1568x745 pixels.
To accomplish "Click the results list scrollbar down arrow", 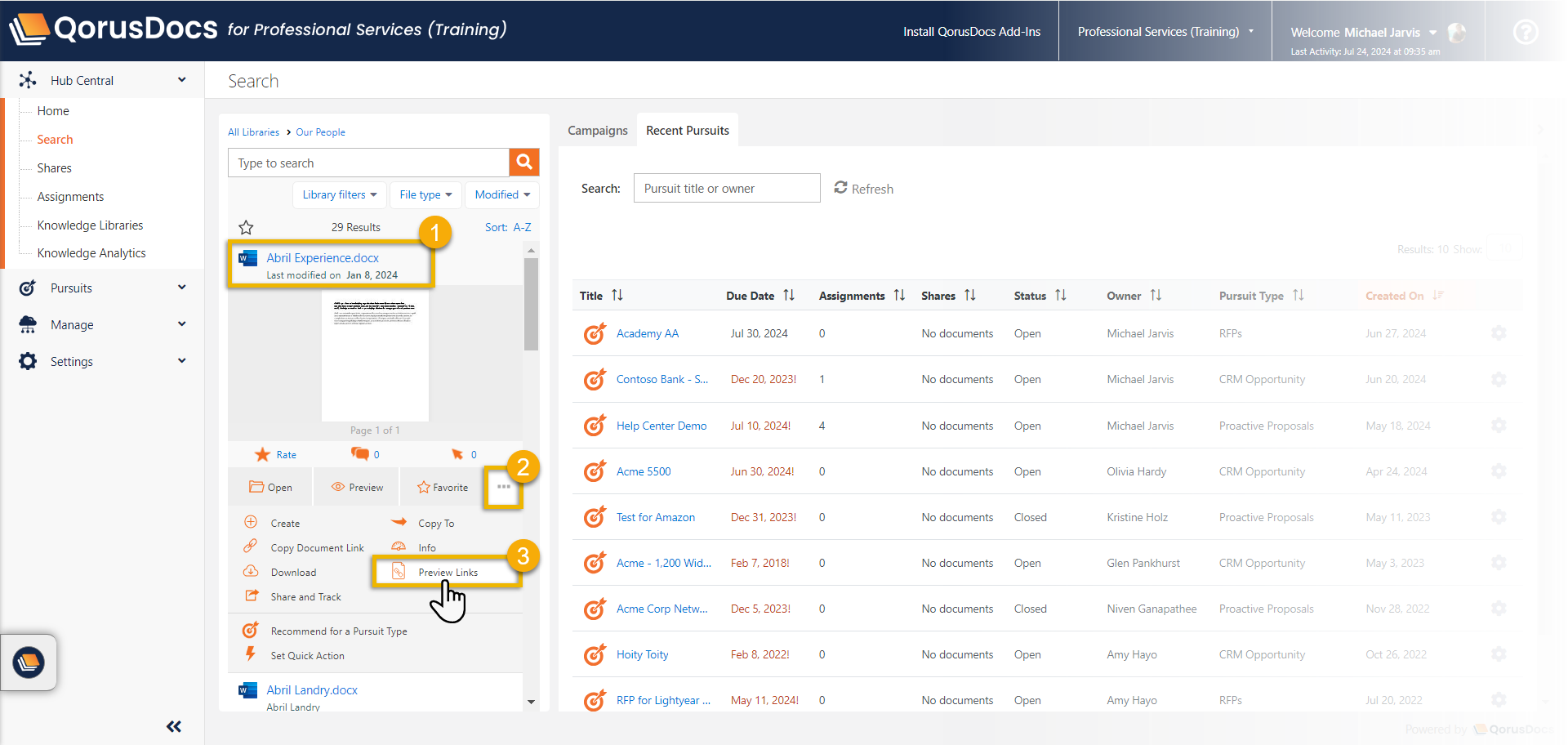I will point(531,702).
